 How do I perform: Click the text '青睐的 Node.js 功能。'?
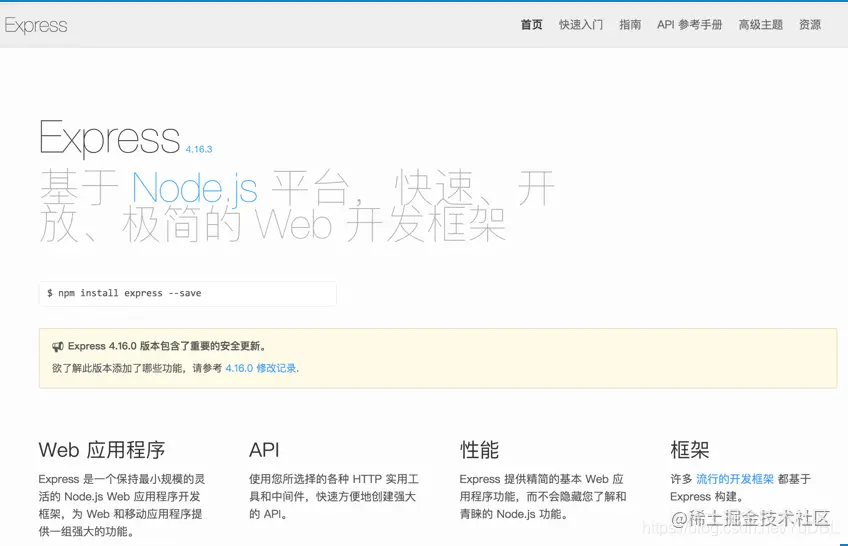point(513,514)
